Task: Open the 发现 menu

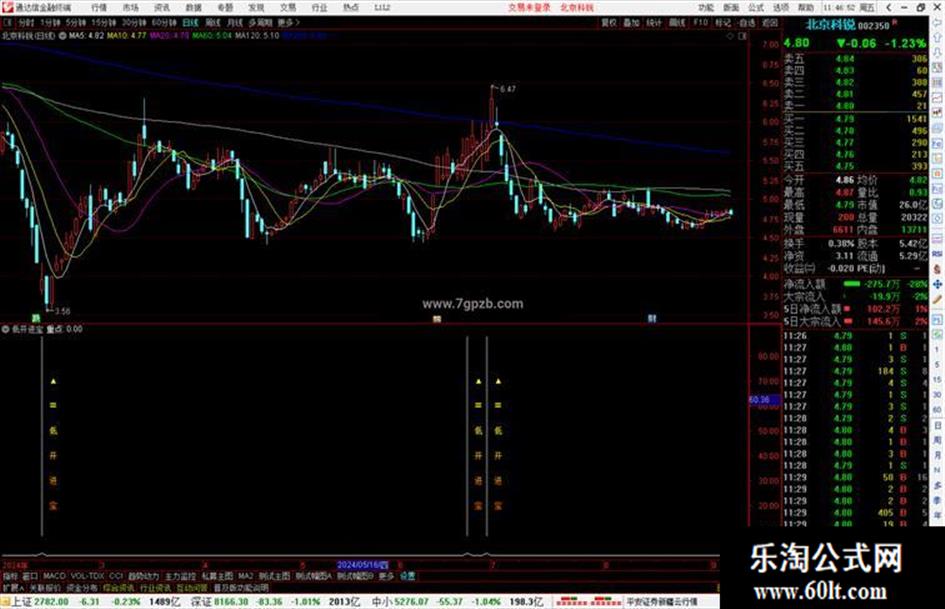Action: [256, 8]
